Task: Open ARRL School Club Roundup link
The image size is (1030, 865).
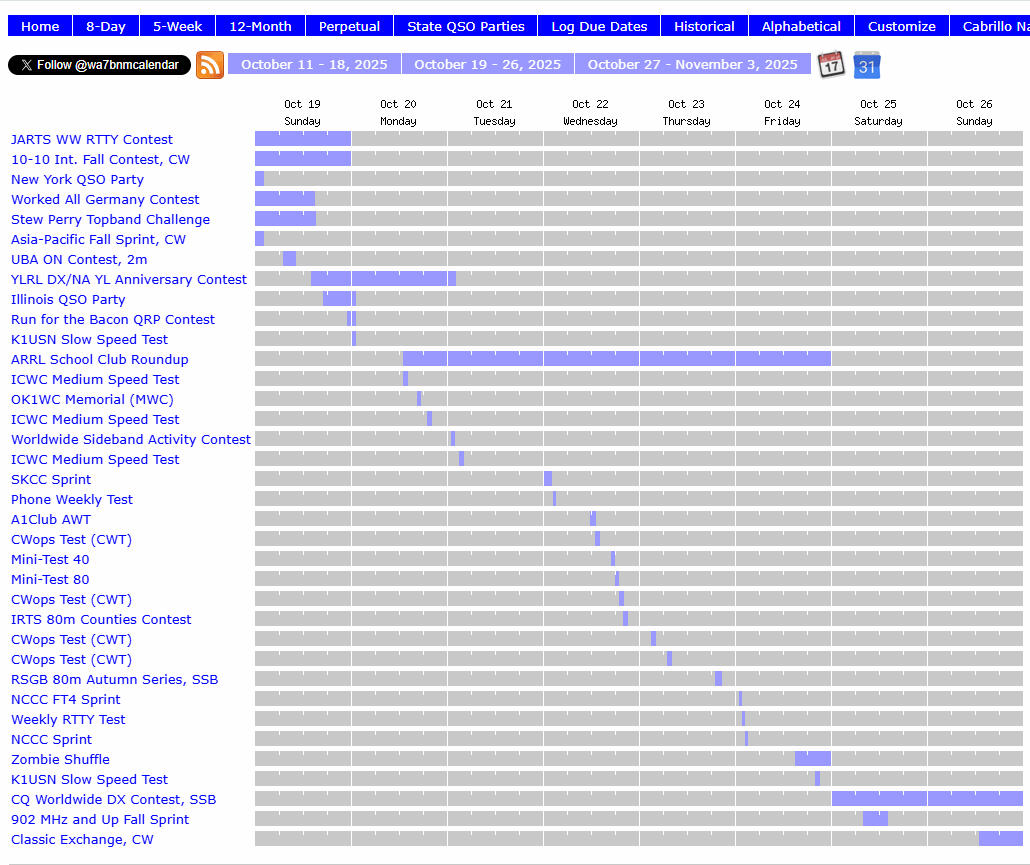Action: point(99,359)
